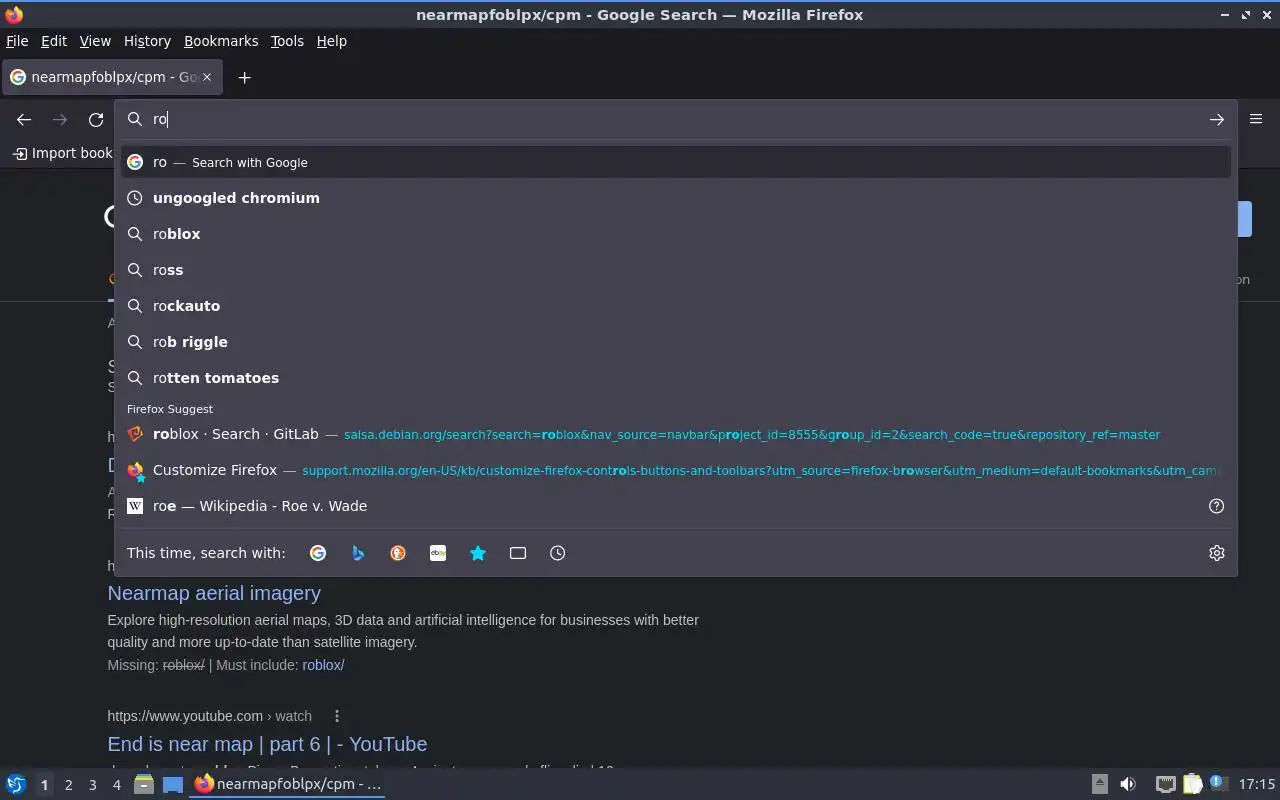Close the nearmapfoblpx/cpm tab
The height and width of the screenshot is (800, 1280).
coord(207,77)
